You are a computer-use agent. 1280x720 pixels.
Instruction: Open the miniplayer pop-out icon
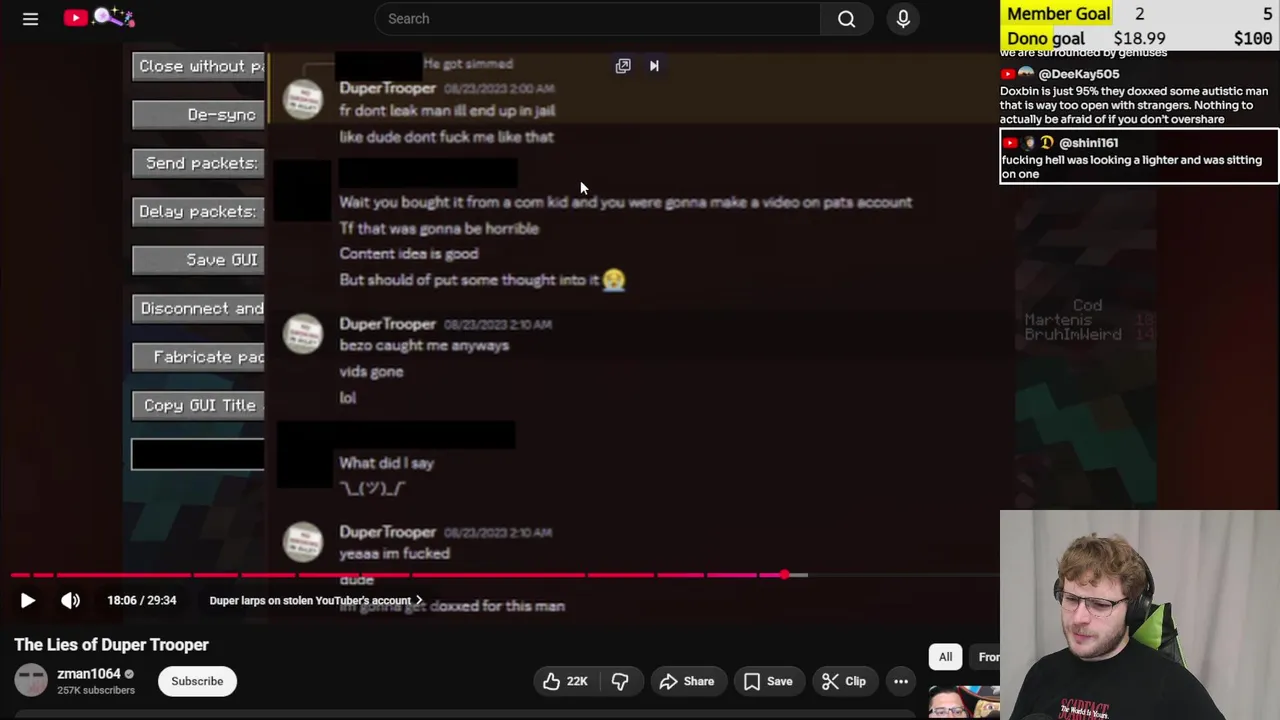623,65
